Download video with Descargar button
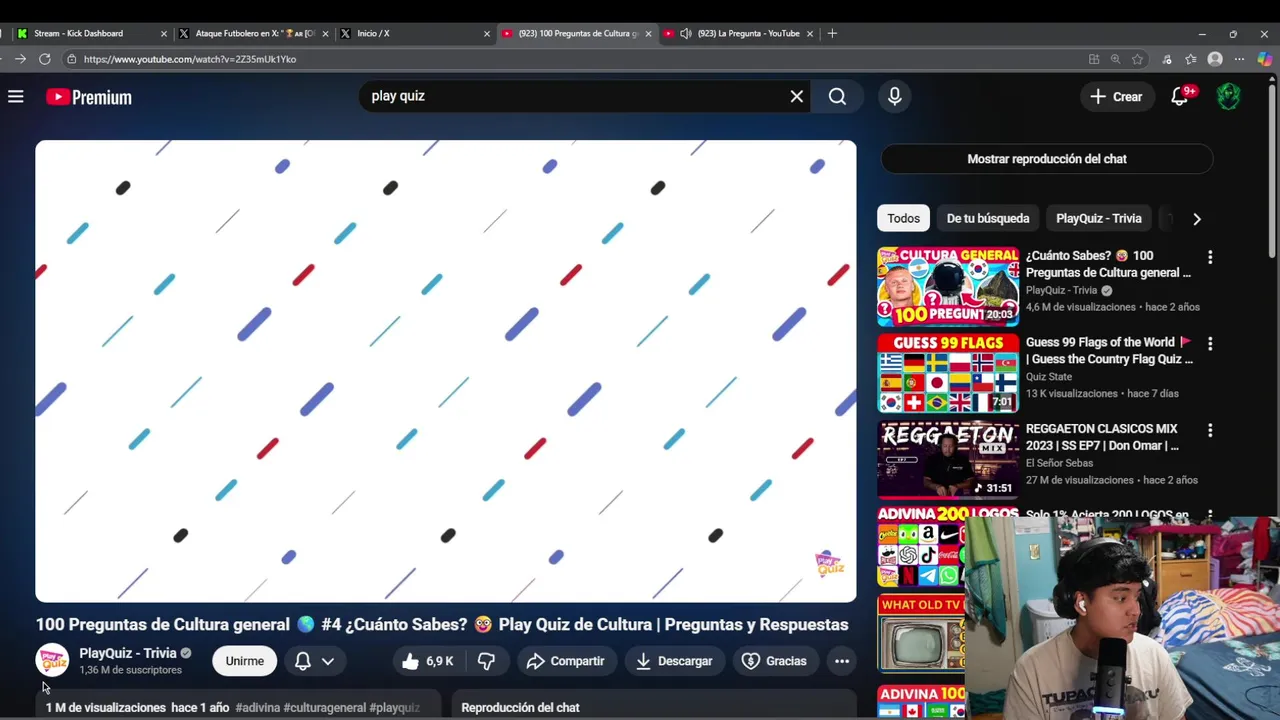Screen dimensions: 1280x720 click(x=675, y=661)
